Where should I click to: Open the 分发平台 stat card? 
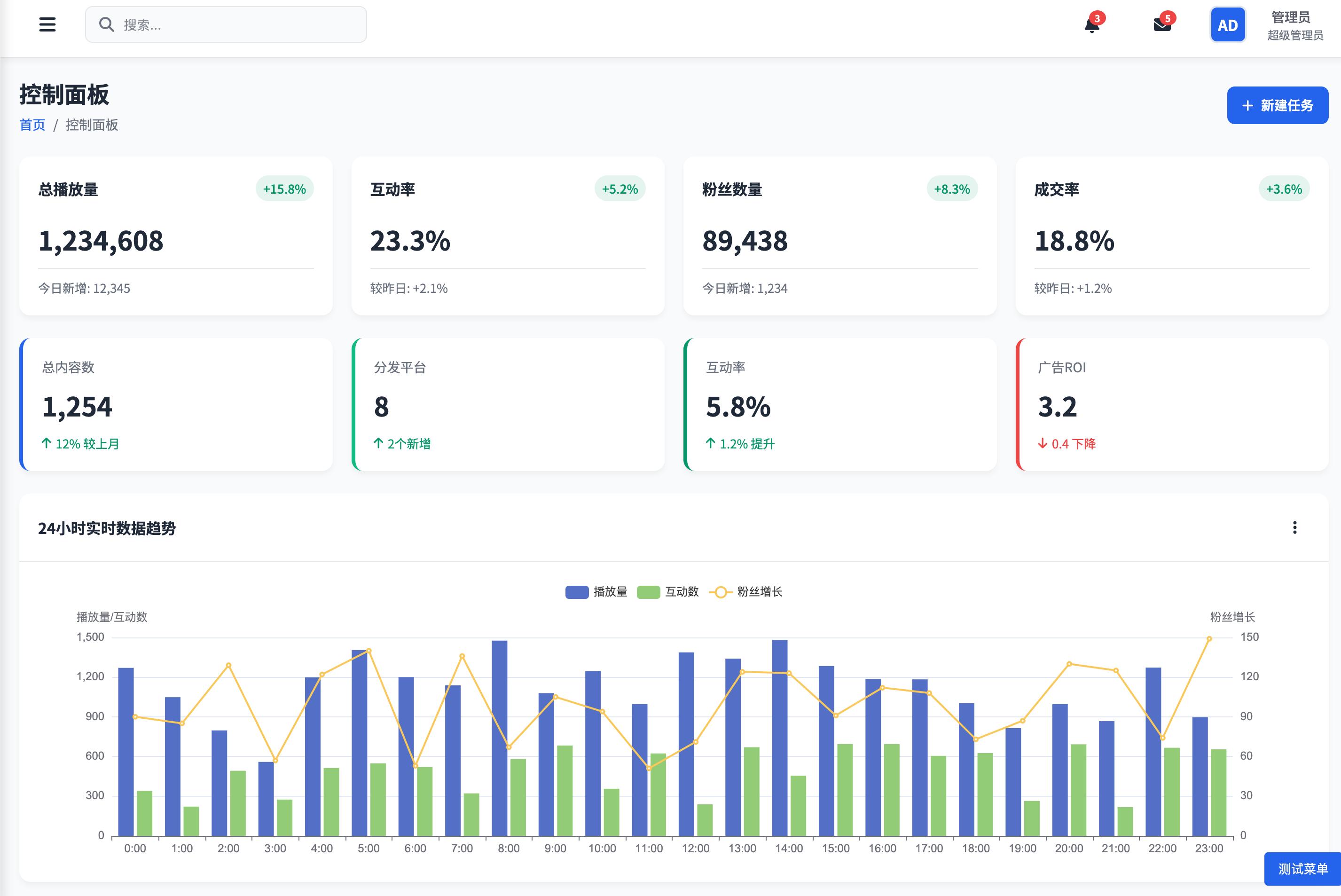click(508, 405)
